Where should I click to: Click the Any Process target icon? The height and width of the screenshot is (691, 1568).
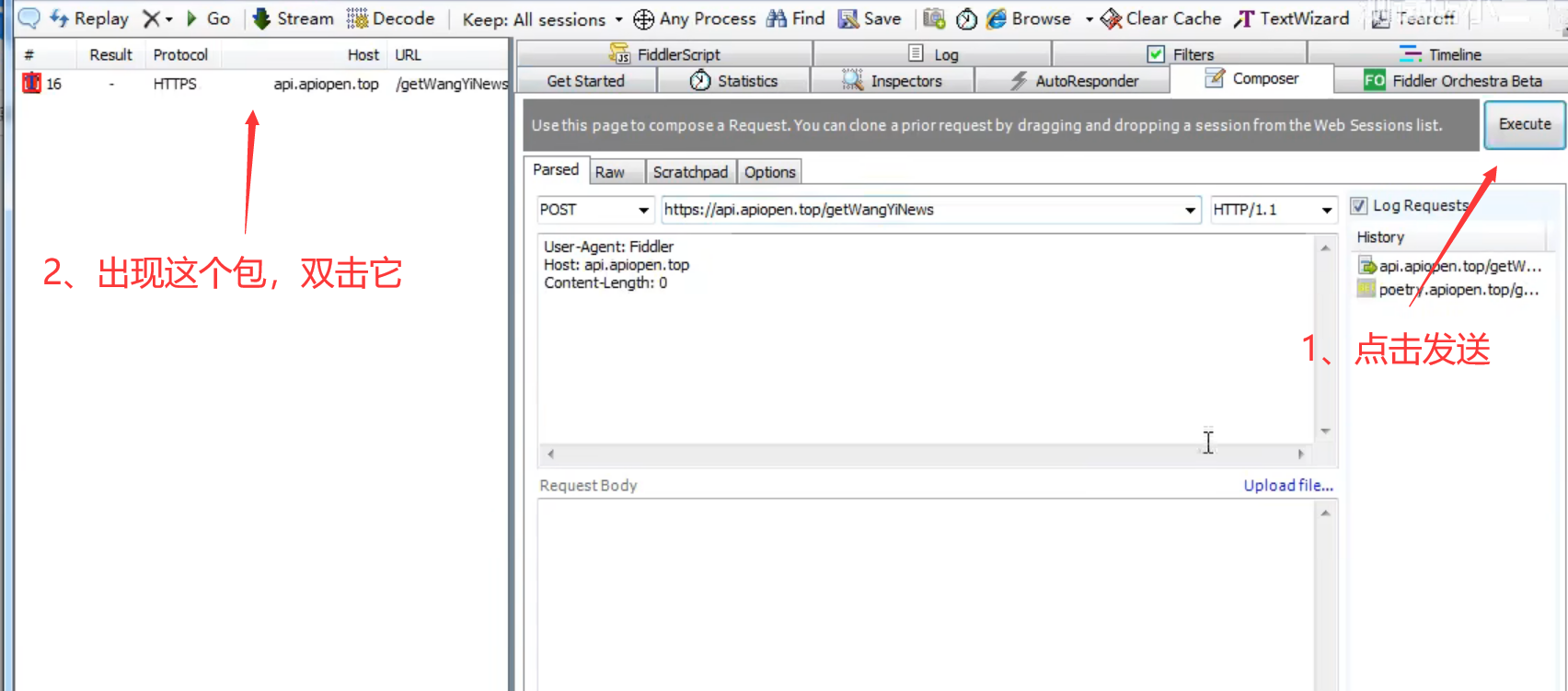643,19
